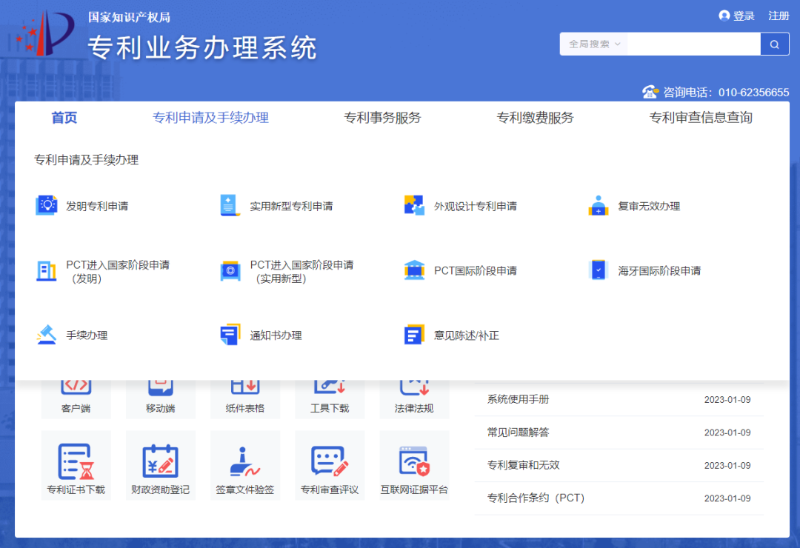
Task: Open the 意见陈述/补正 icon
Action: click(414, 335)
